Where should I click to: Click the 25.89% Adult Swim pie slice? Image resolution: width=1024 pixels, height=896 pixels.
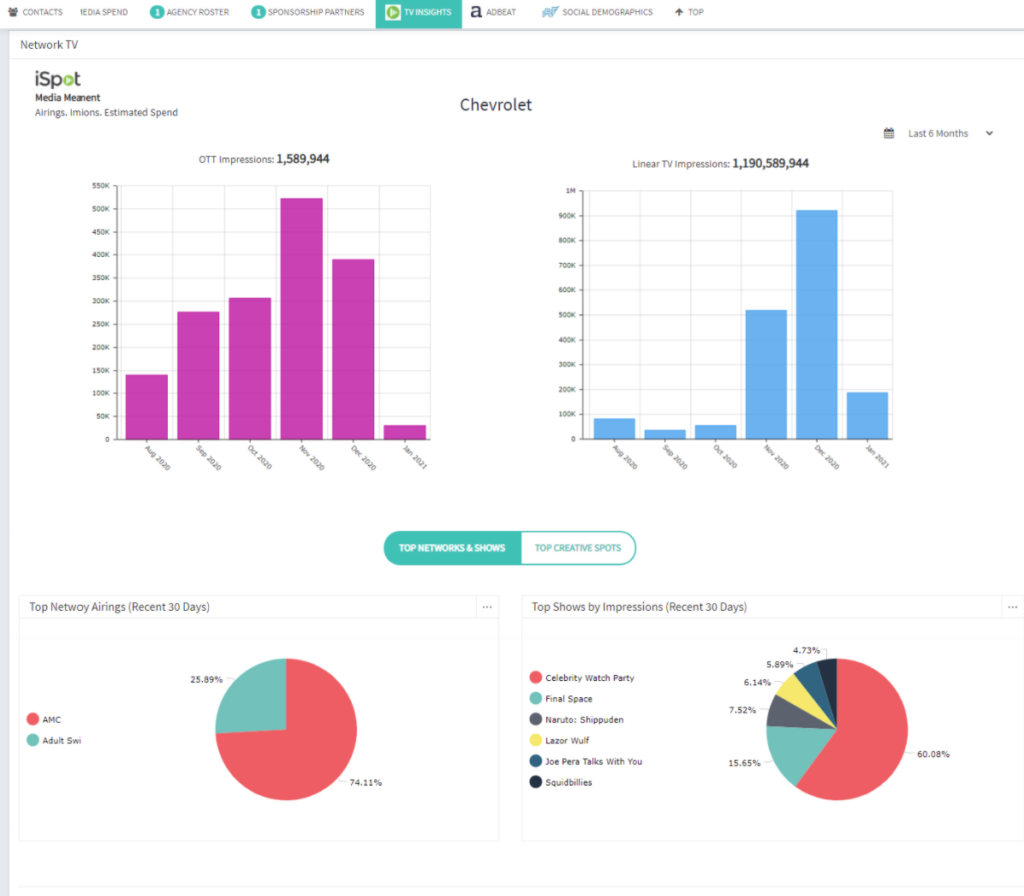(x=255, y=699)
